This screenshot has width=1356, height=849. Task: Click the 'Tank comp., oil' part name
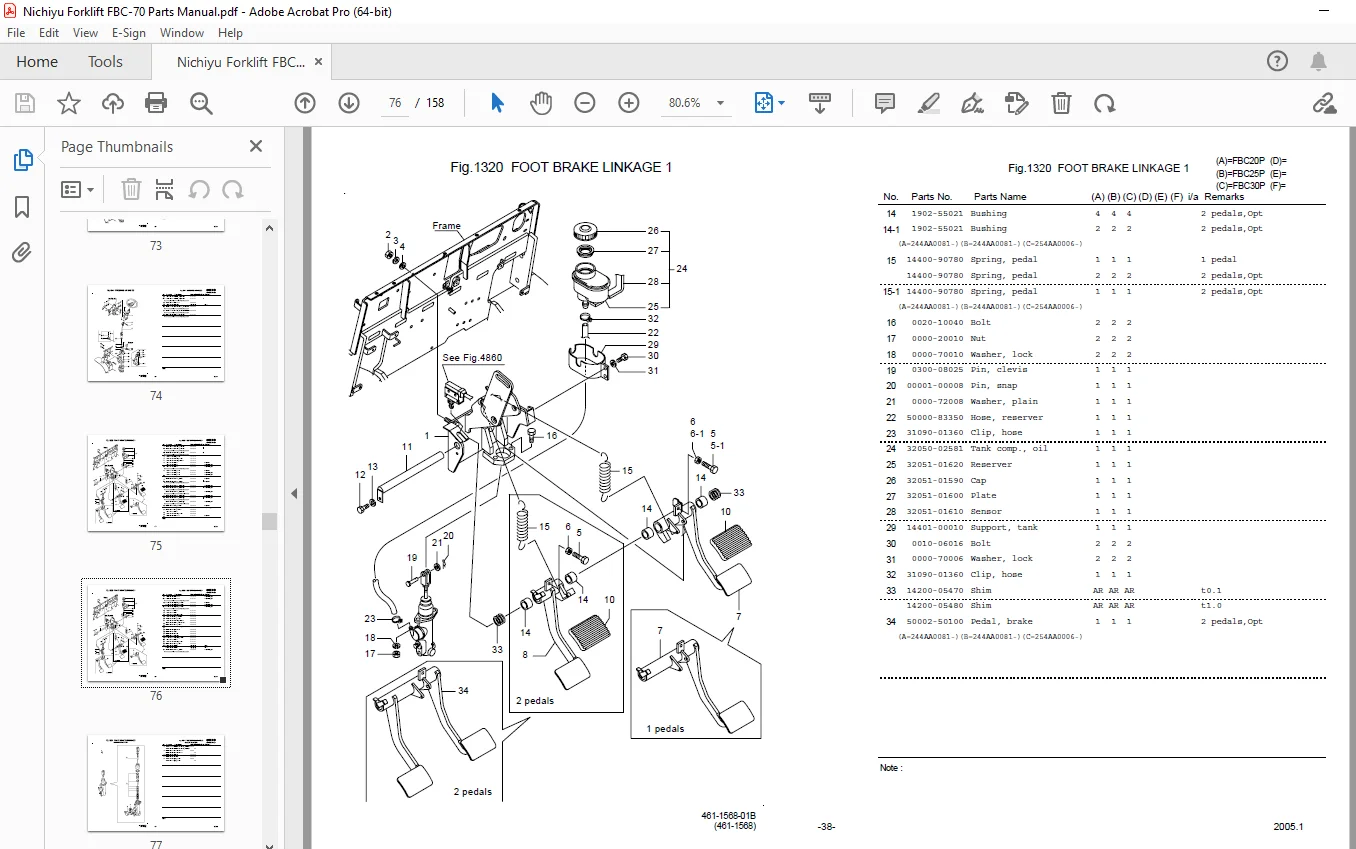point(1009,449)
